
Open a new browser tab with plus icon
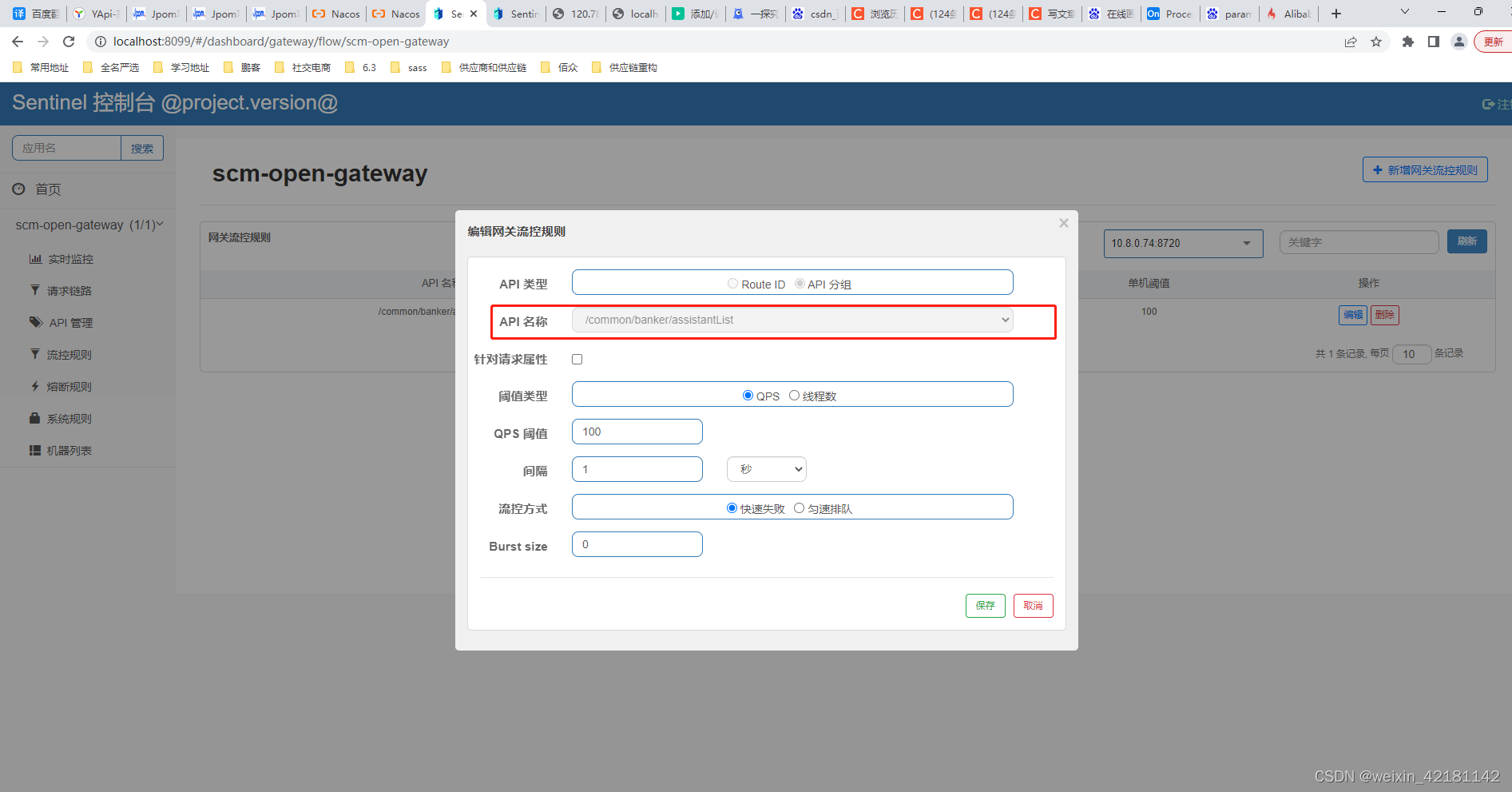pos(1336,14)
